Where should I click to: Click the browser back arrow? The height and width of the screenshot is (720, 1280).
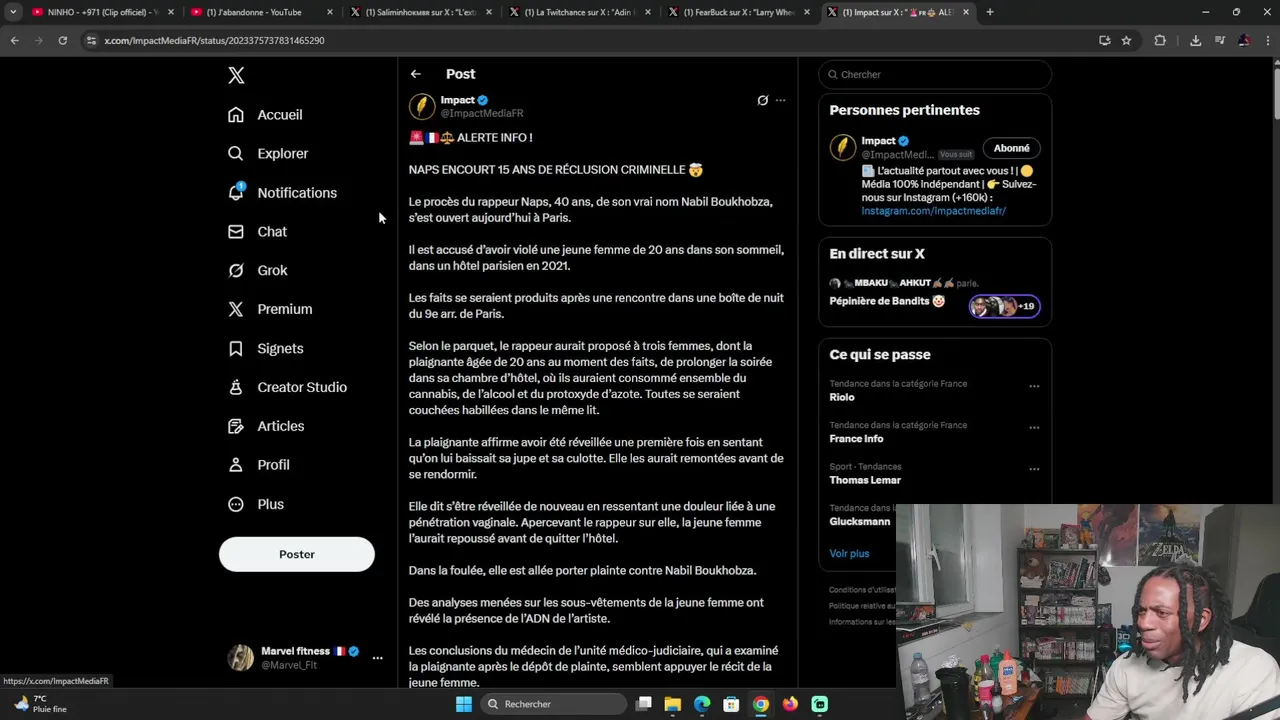(14, 40)
